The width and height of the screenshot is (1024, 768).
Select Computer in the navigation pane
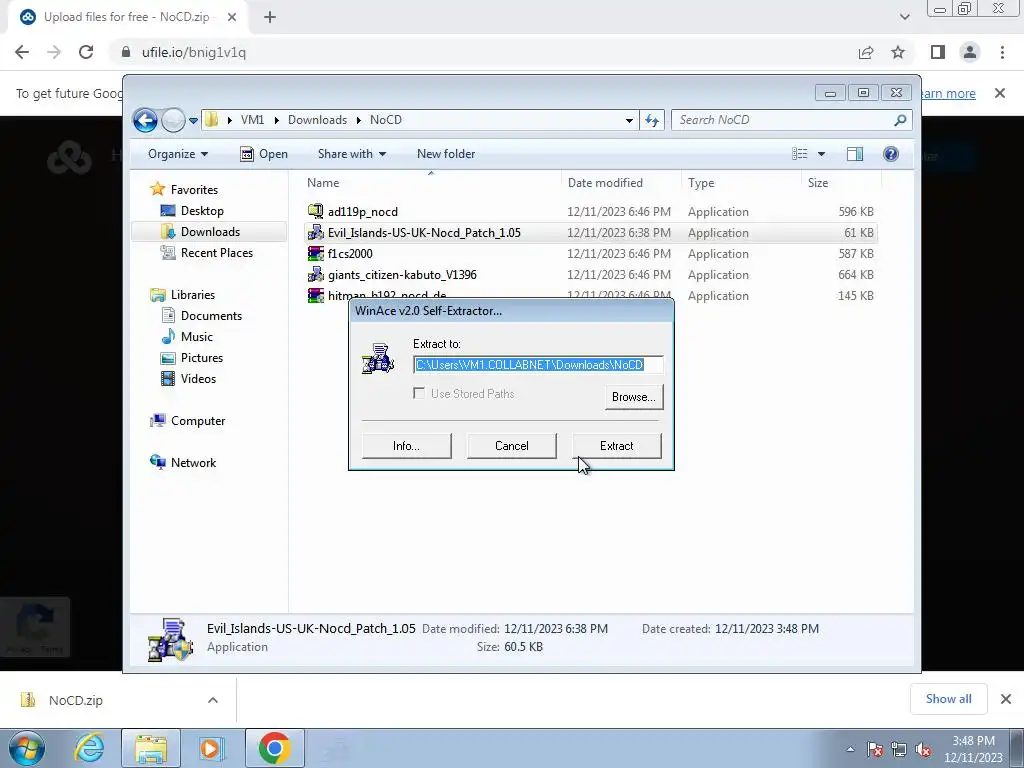(x=198, y=421)
